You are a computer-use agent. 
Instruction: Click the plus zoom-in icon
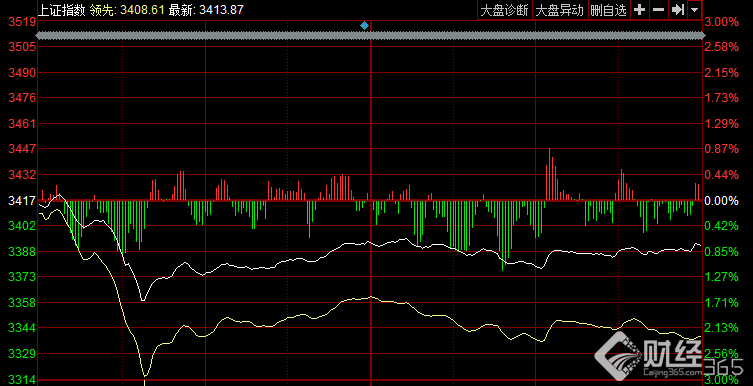pyautogui.click(x=639, y=10)
